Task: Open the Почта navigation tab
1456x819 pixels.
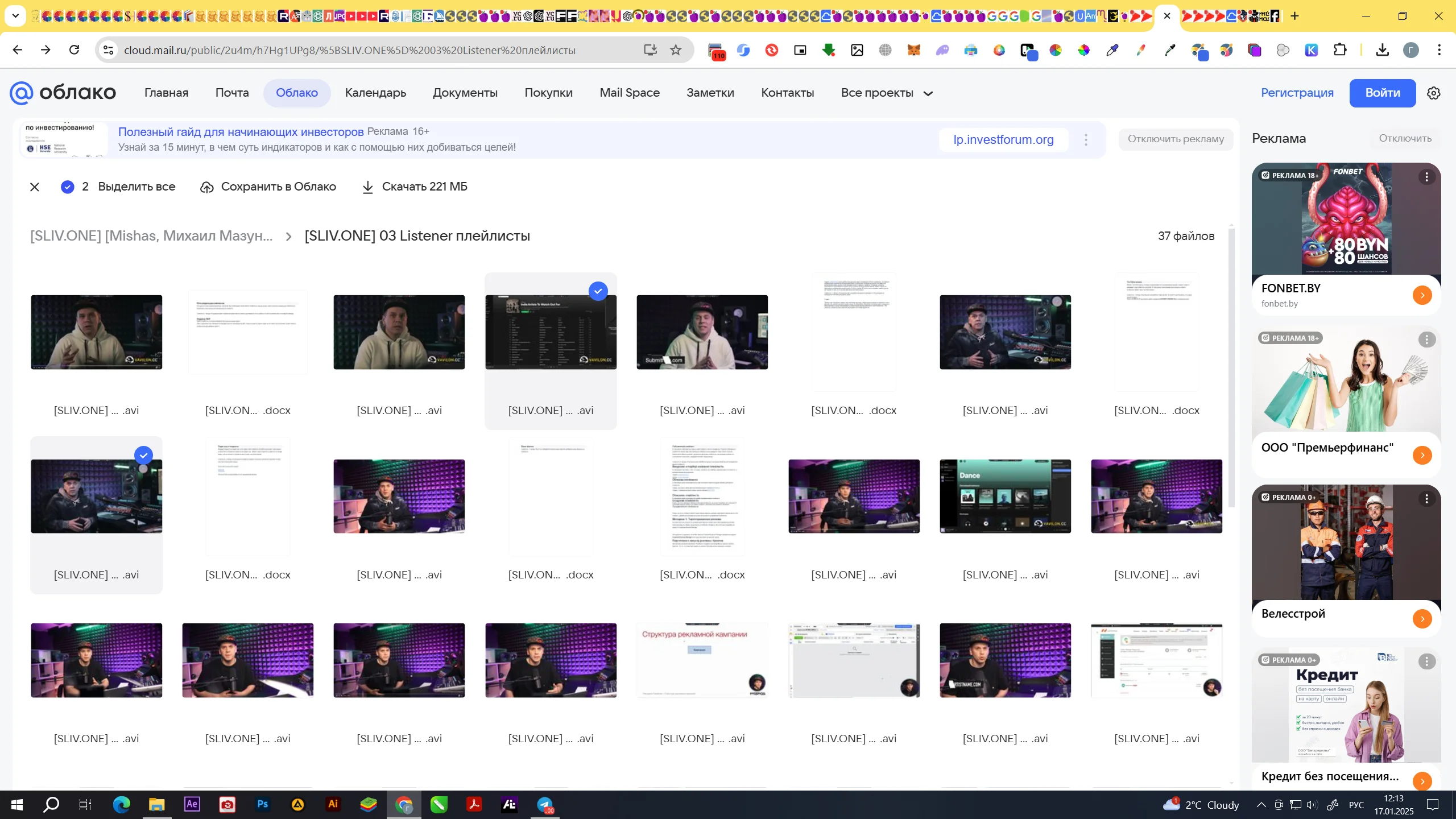Action: click(232, 93)
